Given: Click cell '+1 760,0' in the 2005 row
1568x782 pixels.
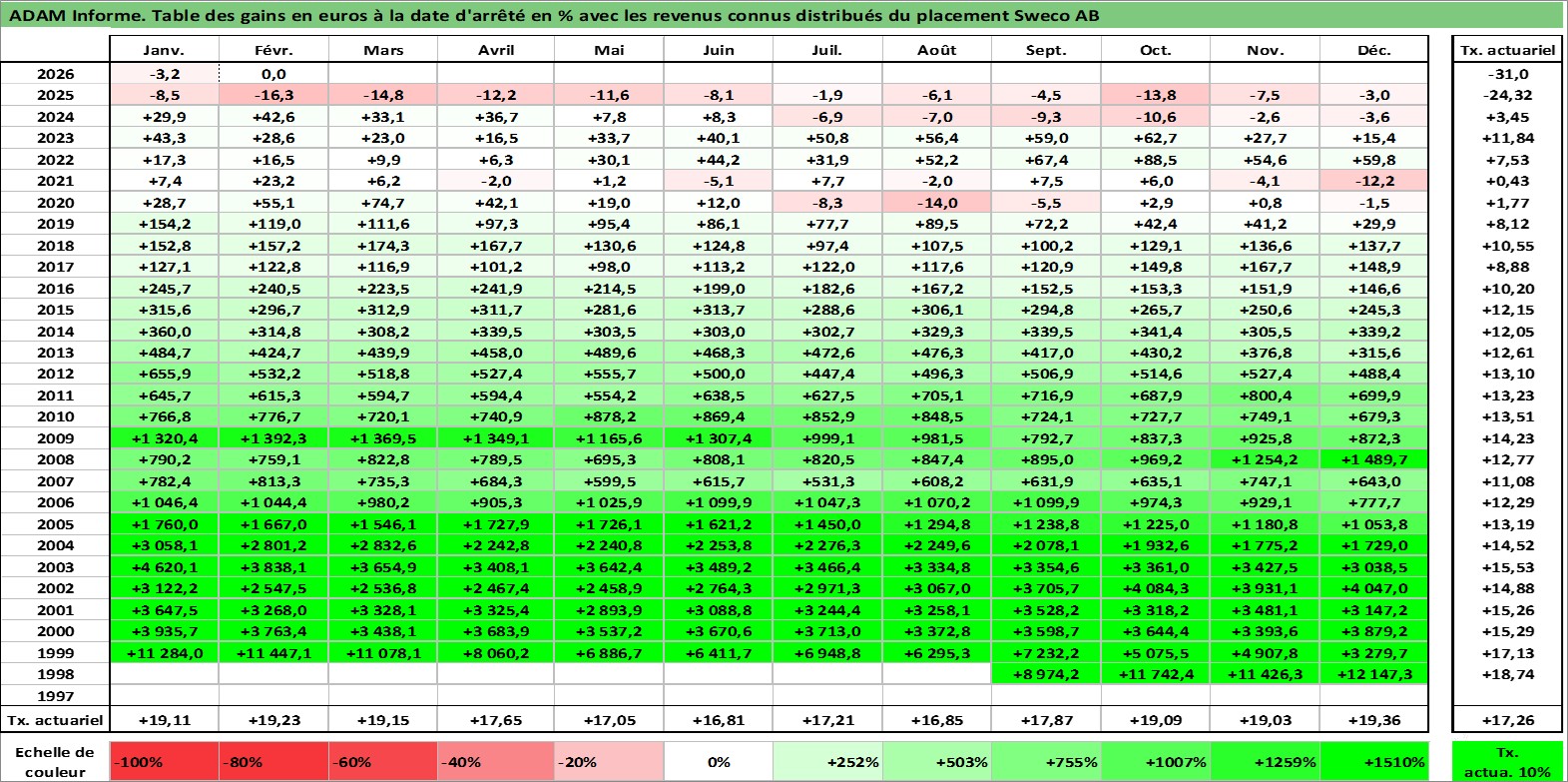Looking at the screenshot, I should point(164,524).
